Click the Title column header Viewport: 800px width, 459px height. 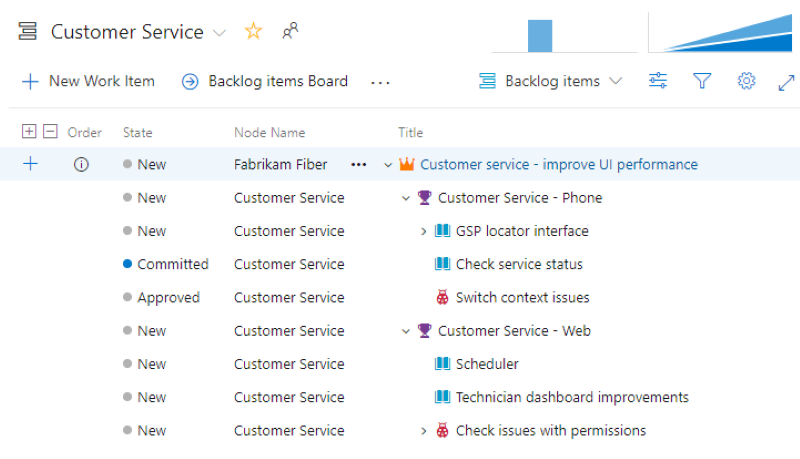[410, 133]
